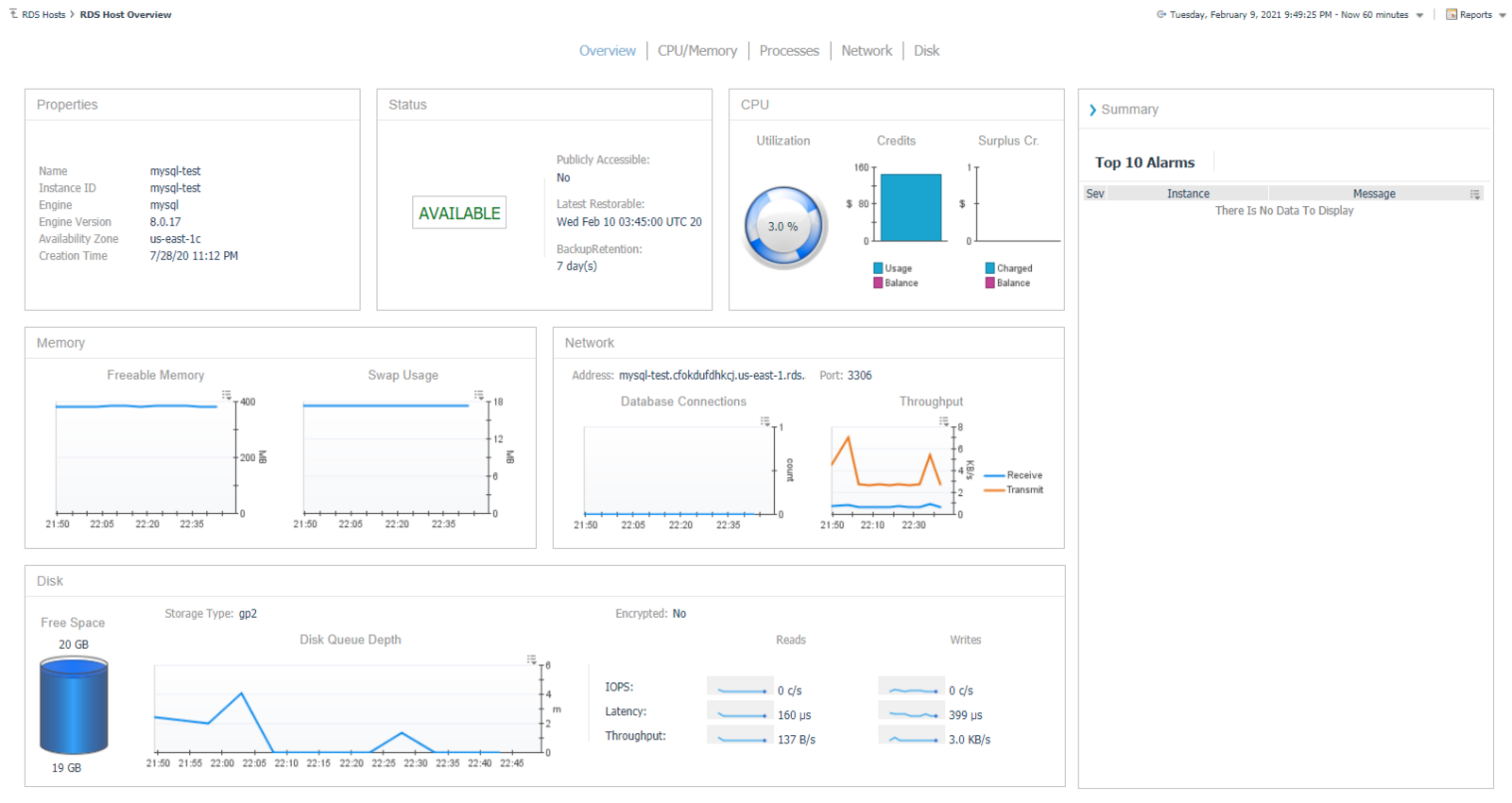Open Top 10 Alarms table customizer icon
Screen dimensions: 1512x803
1475,194
